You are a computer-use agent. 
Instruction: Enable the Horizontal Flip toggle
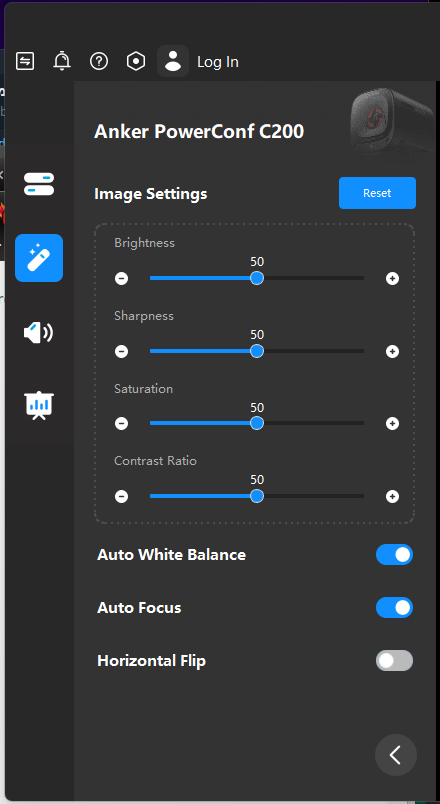394,660
